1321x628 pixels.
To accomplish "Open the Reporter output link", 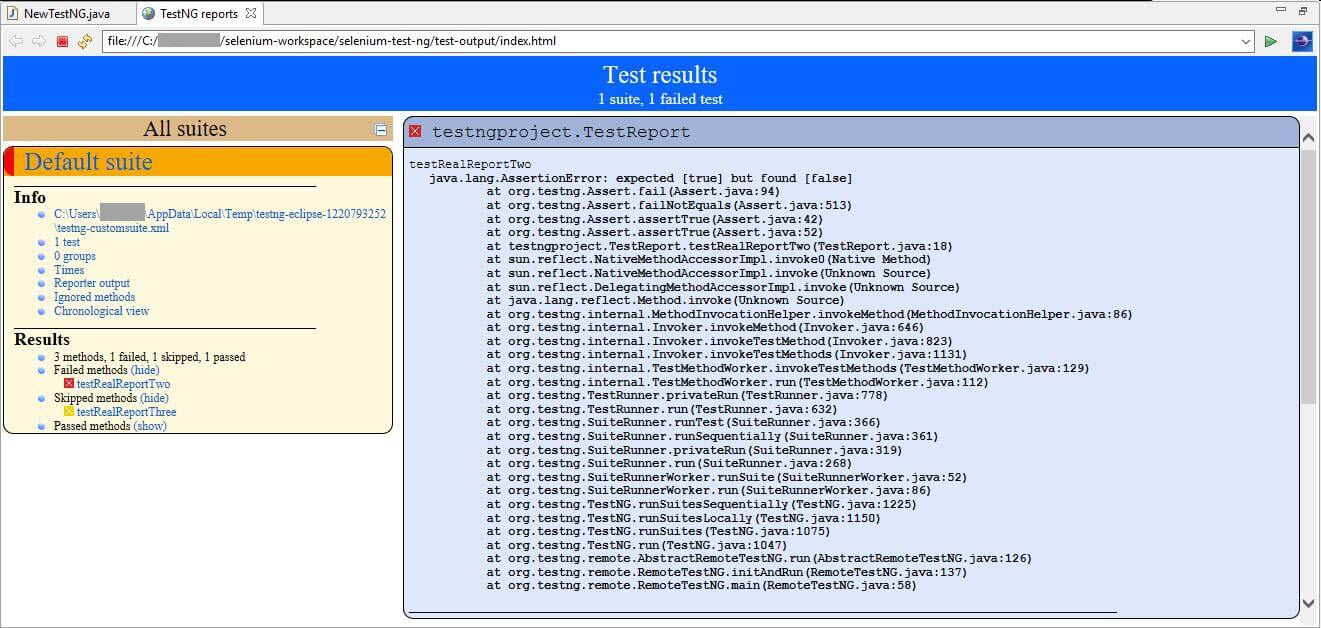I will 91,283.
